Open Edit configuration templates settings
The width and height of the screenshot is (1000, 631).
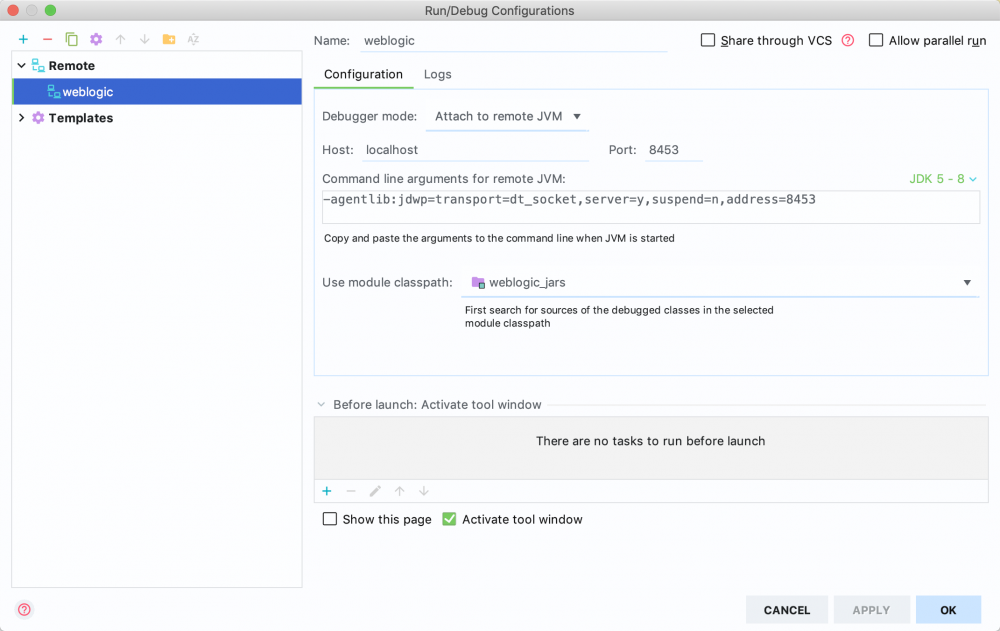[x=94, y=39]
